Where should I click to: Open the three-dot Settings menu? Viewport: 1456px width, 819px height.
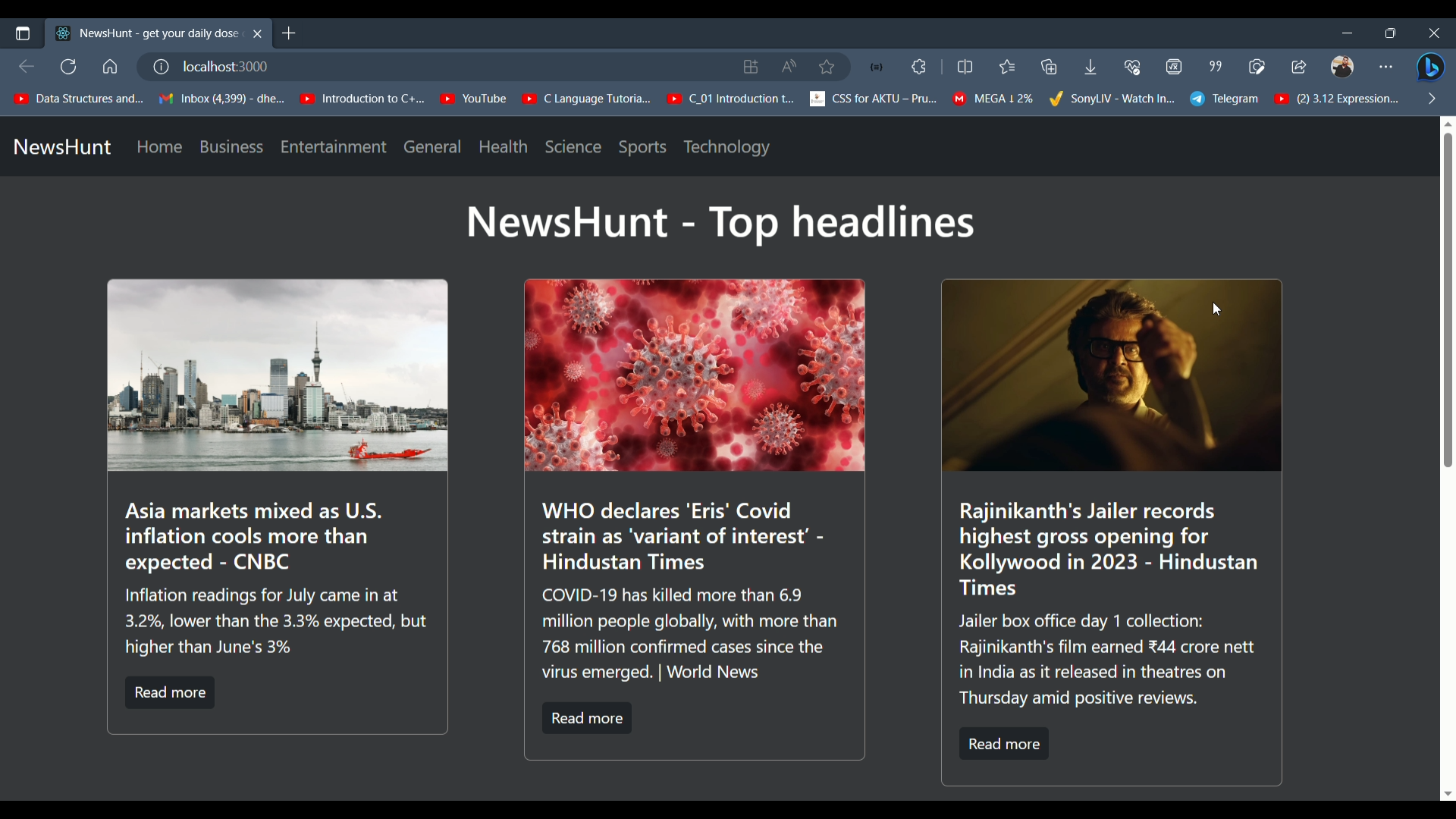[1387, 67]
